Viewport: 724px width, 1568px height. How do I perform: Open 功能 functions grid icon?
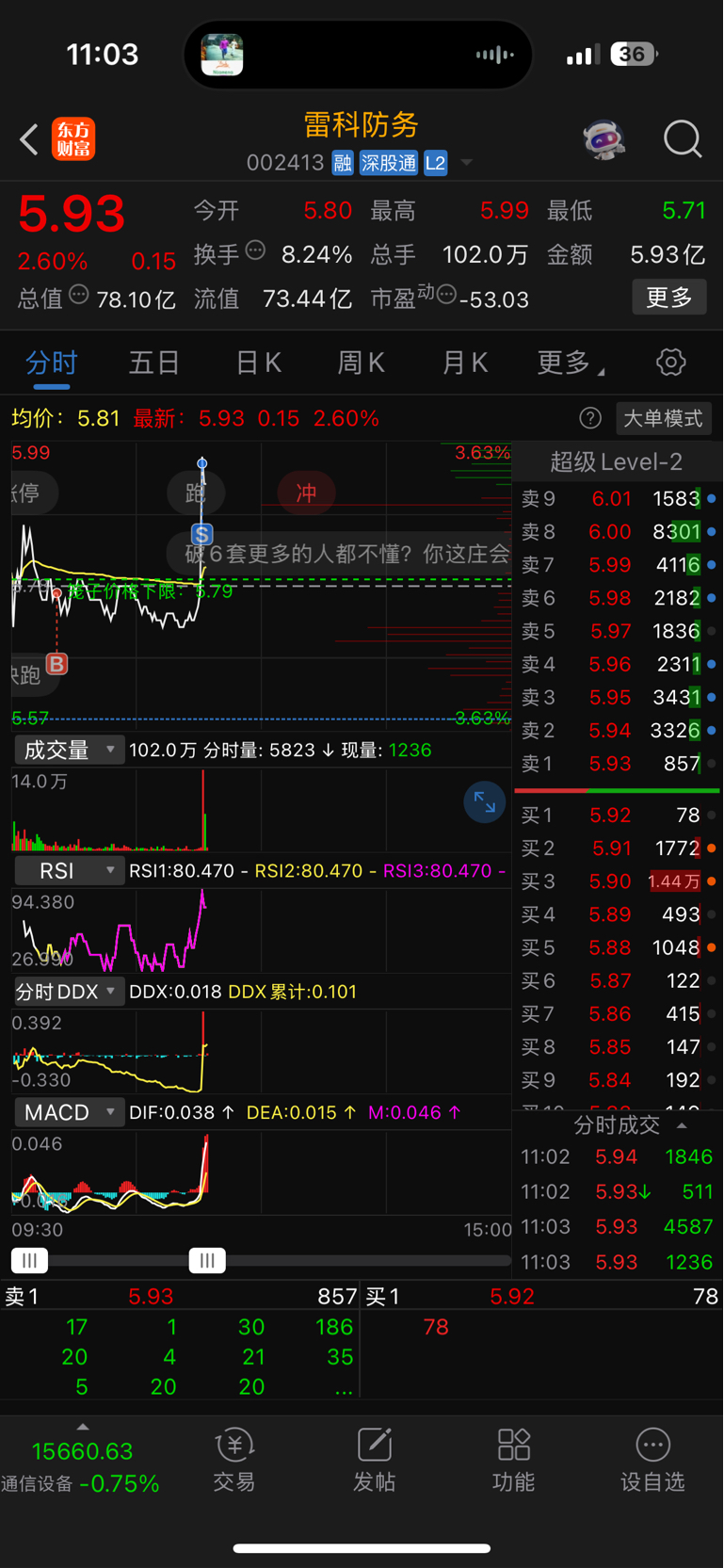[x=513, y=1461]
